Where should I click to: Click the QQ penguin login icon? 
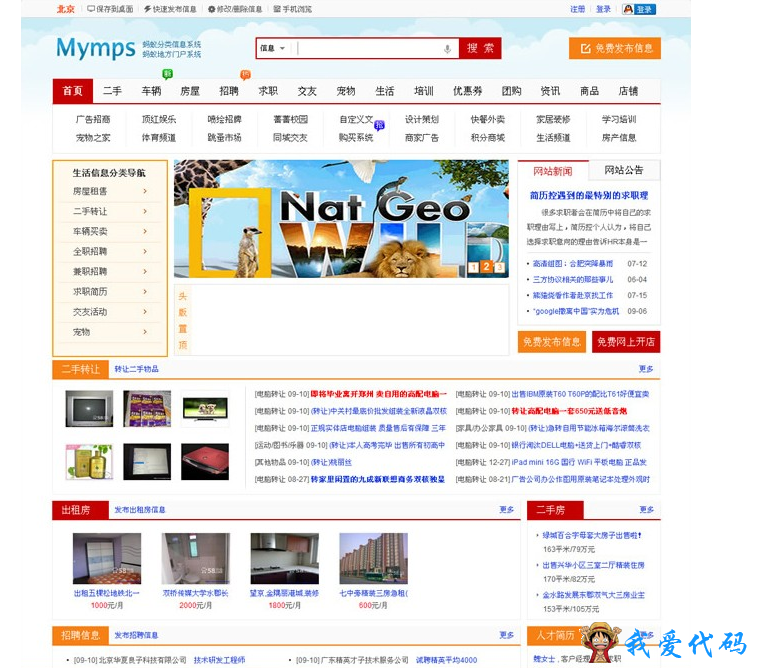[628, 9]
